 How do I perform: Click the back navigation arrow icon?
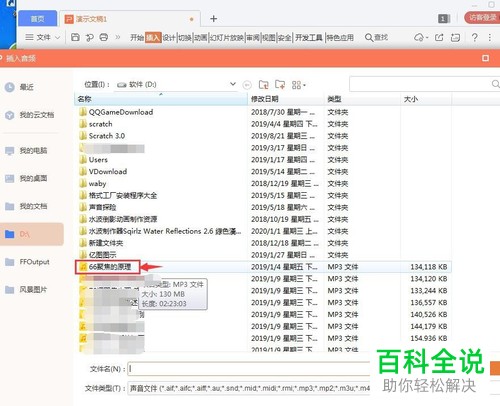[247, 85]
